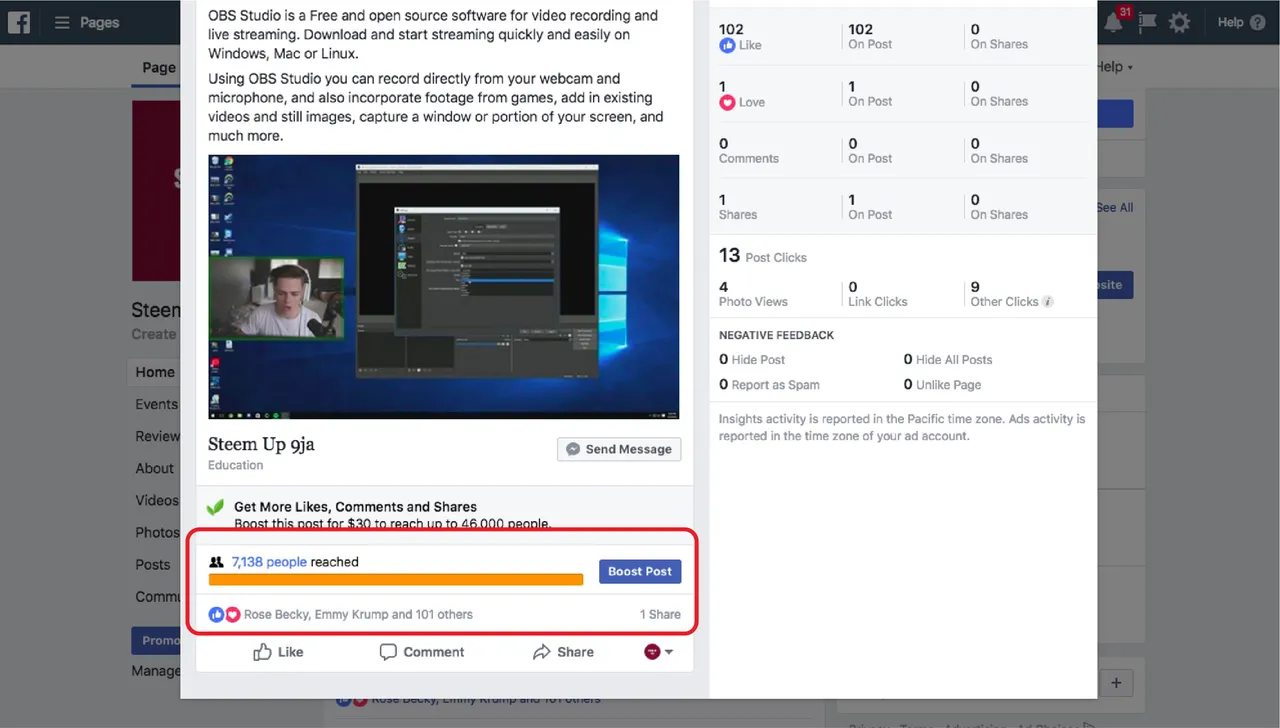Click the Help text in top bar
The image size is (1280, 728).
click(x=1231, y=22)
